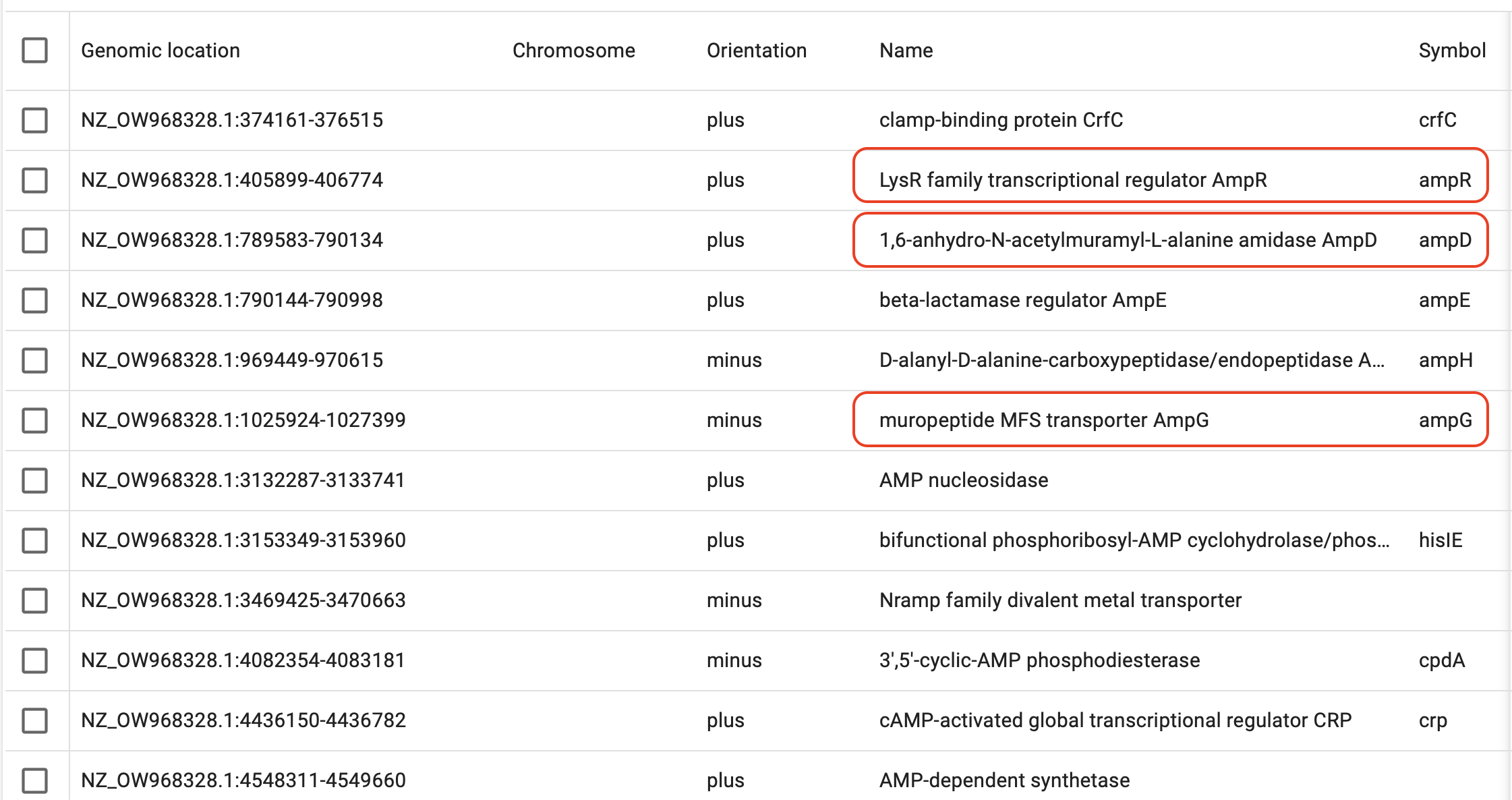1512x800 pixels.
Task: Click the muropeptide MFS transporter AmpG name
Action: (1043, 420)
